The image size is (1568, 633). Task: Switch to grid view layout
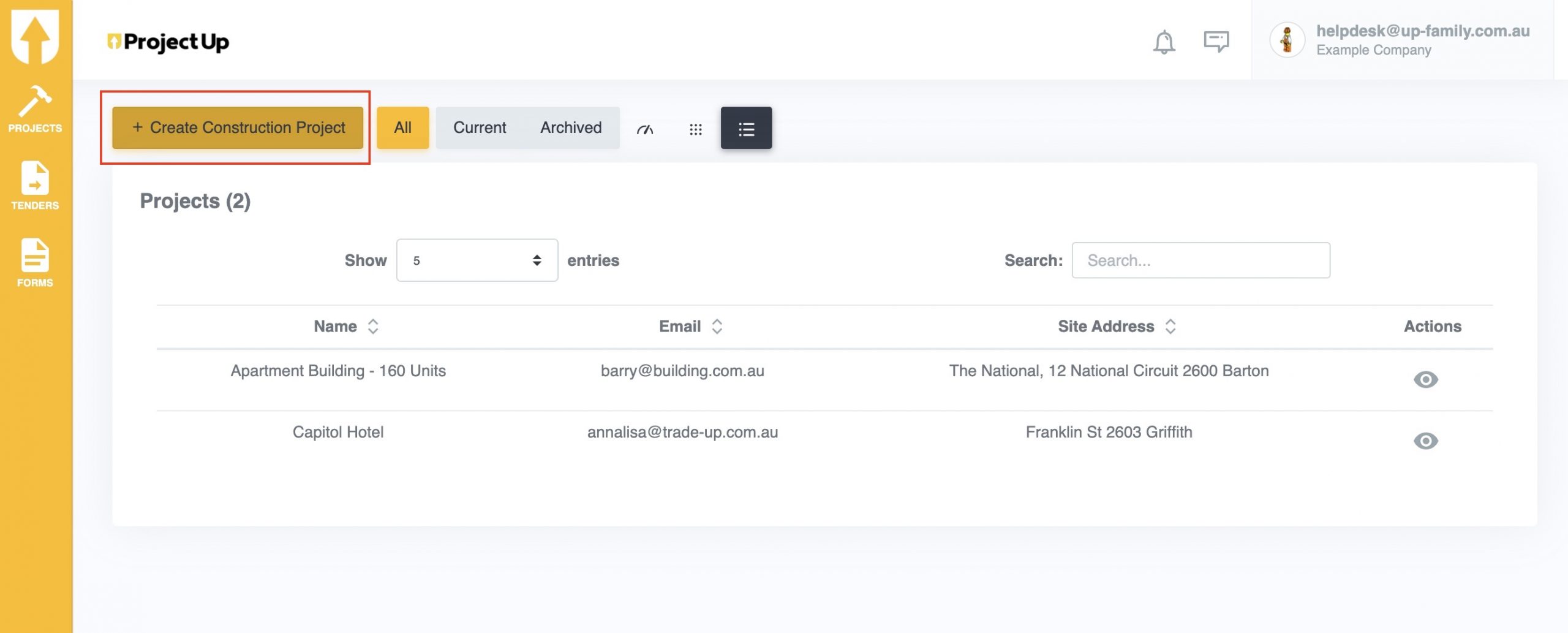[695, 129]
